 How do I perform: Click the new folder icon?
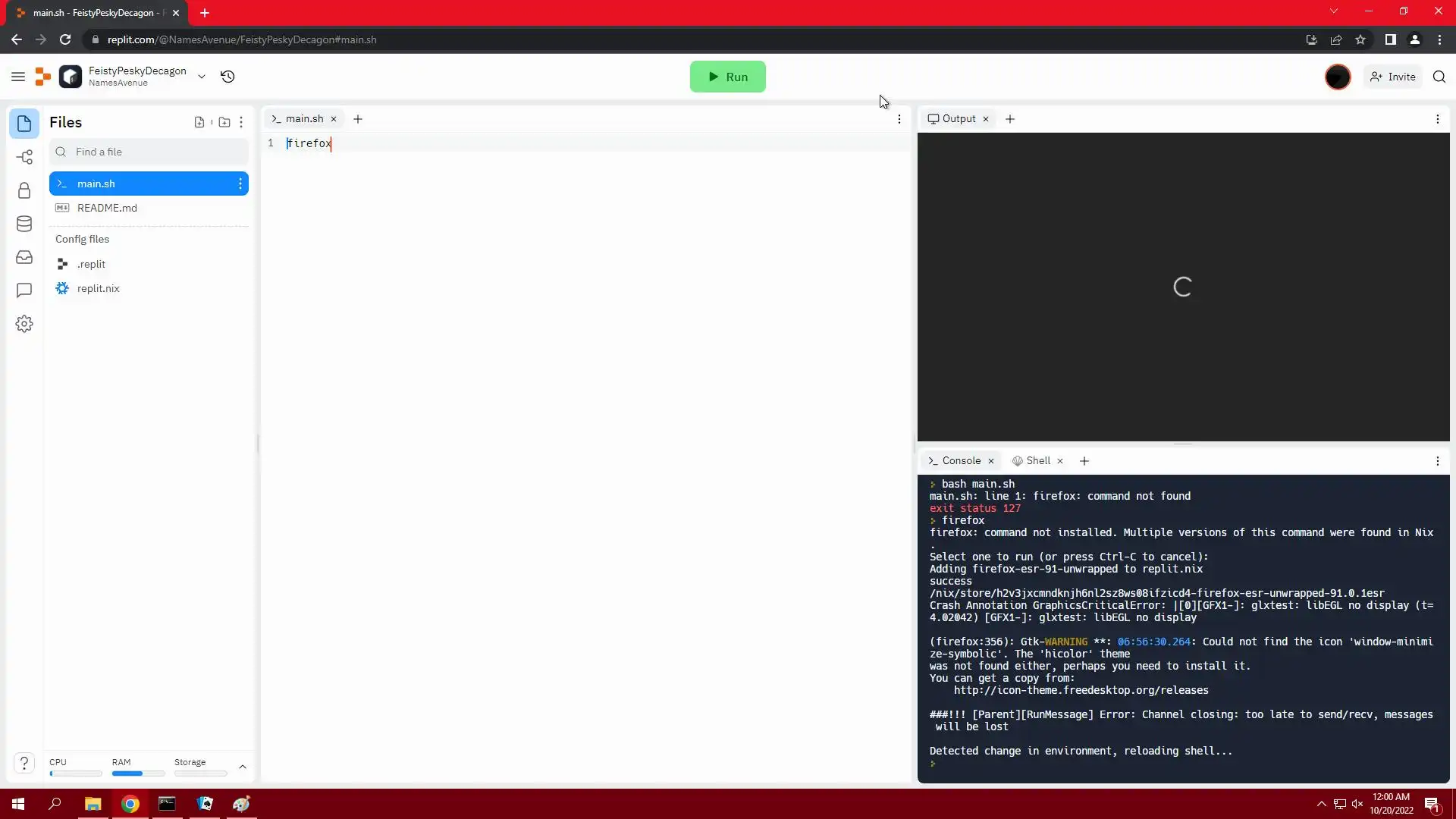[224, 122]
